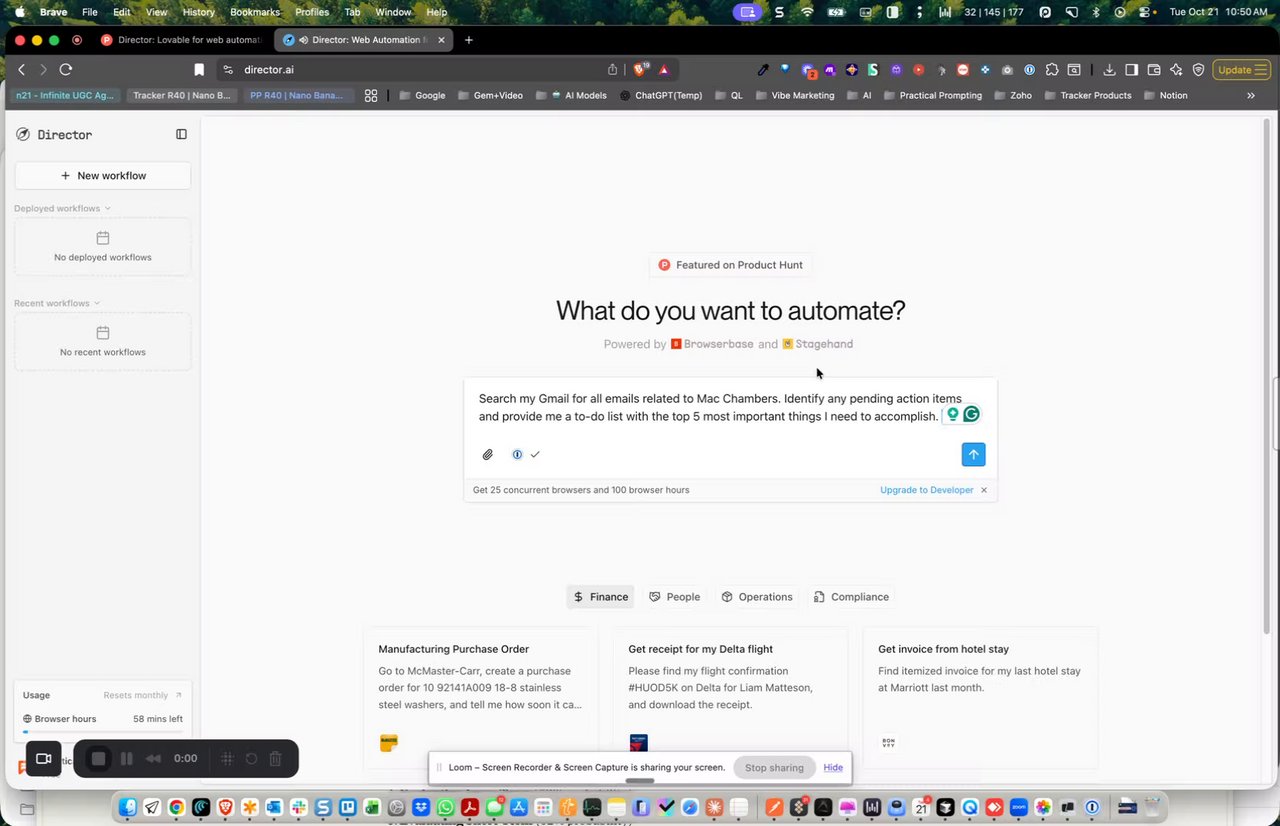Open Finder from the Dock
This screenshot has height=826, width=1280.
(x=128, y=807)
